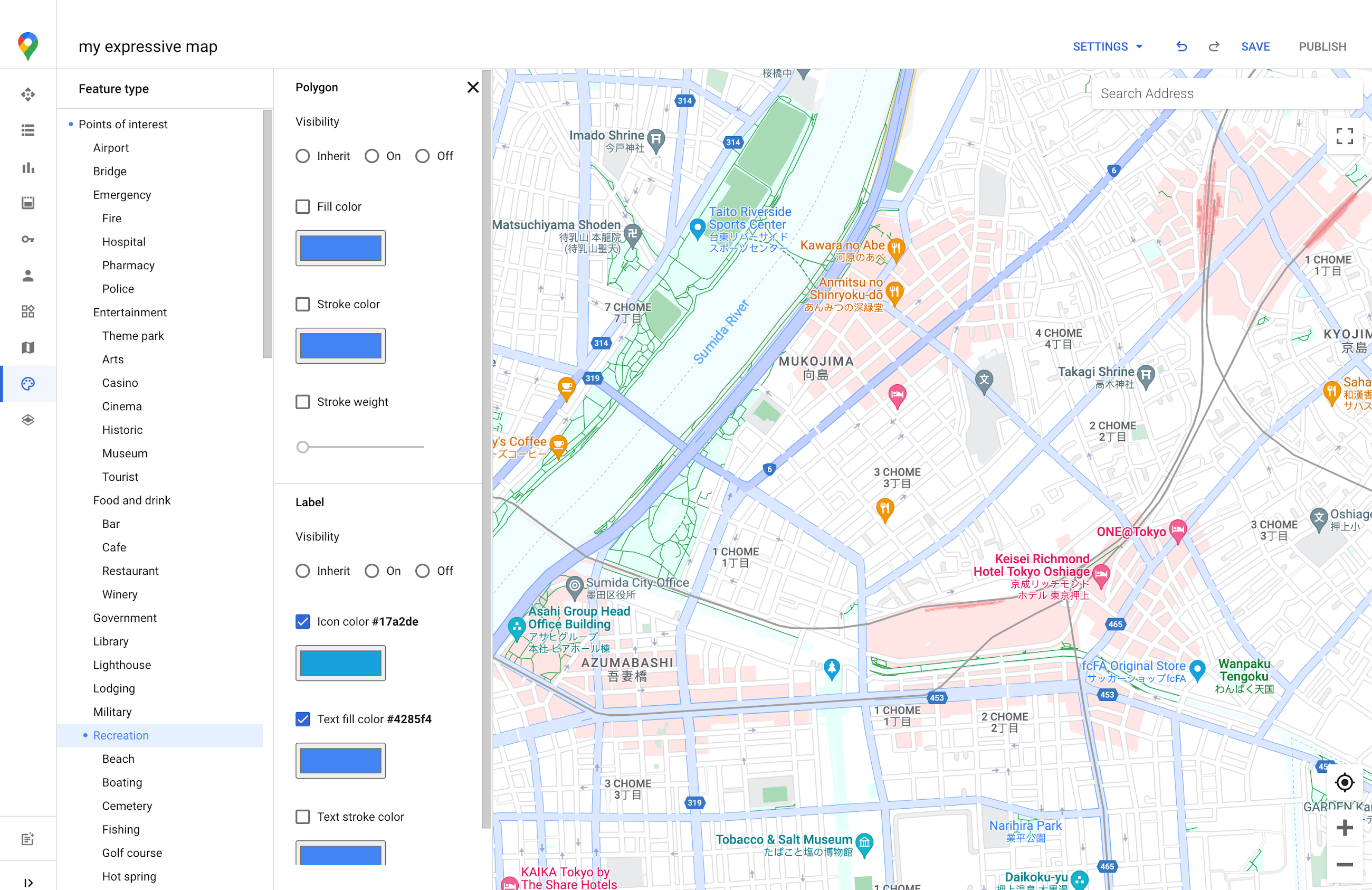Click the Takagi Shrine map marker
1372x890 pixels.
coord(1146,377)
